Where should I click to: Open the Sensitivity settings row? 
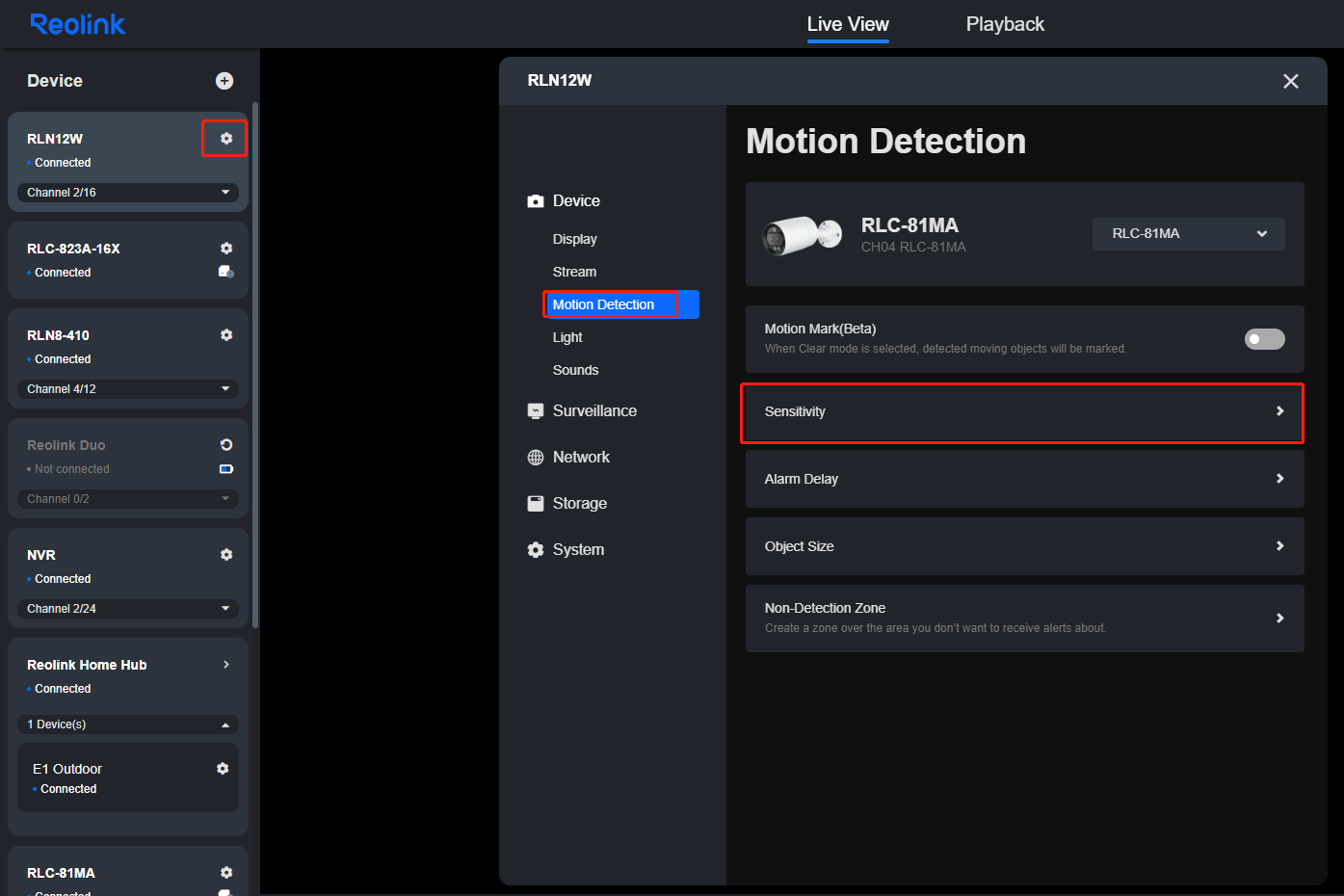click(1025, 411)
